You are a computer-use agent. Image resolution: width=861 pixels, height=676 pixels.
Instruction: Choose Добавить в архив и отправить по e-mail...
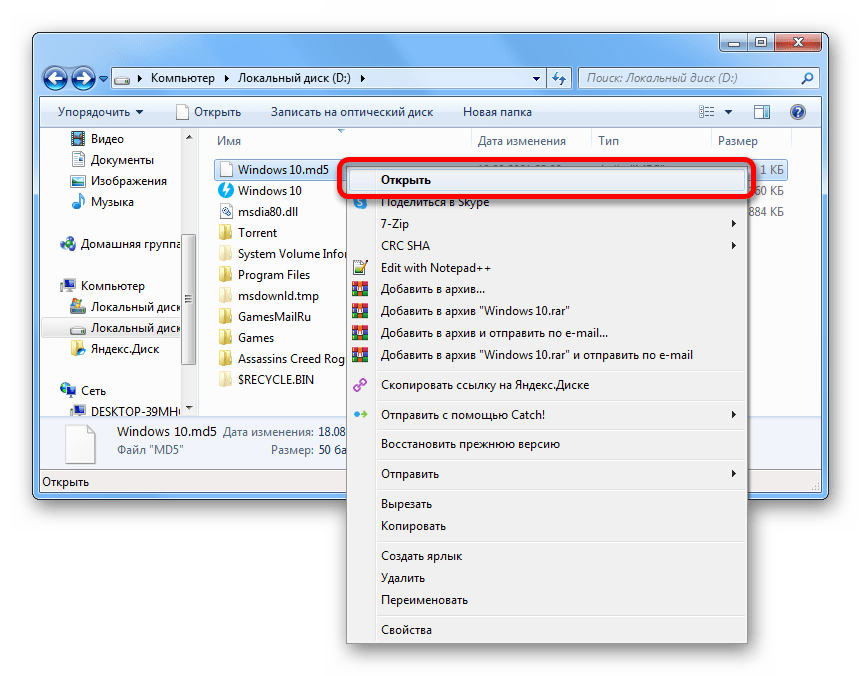coord(546,333)
